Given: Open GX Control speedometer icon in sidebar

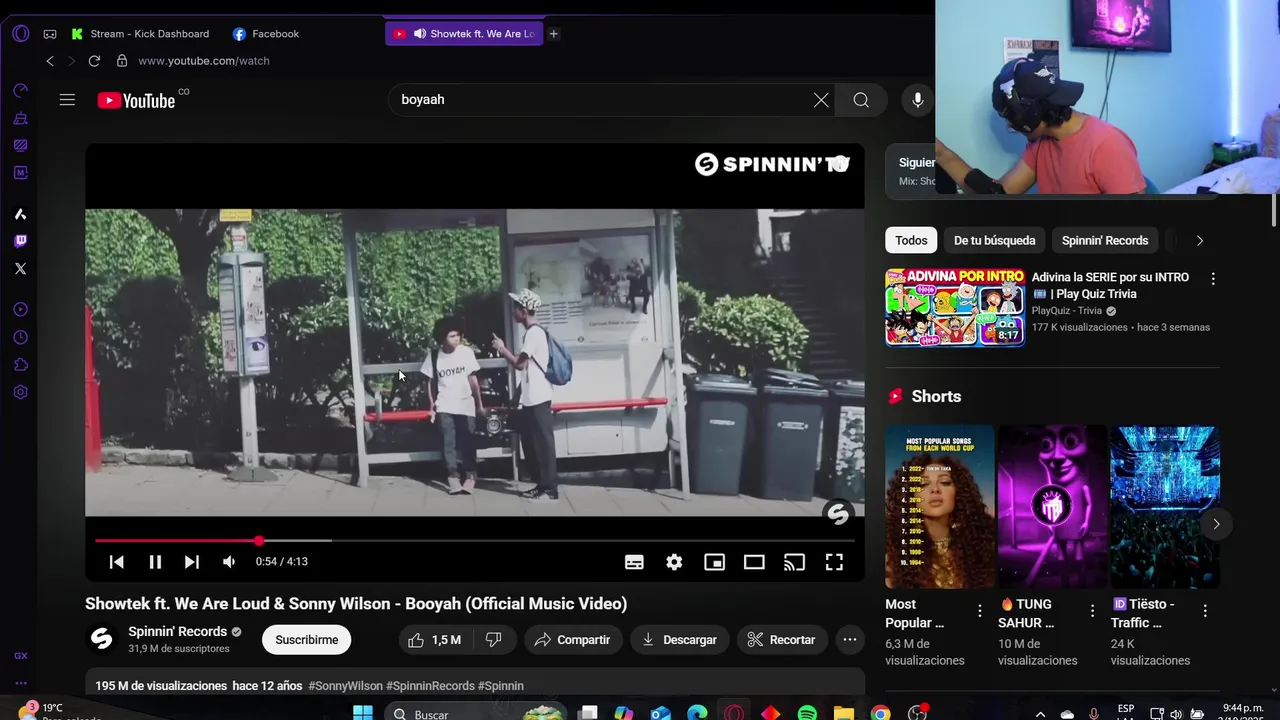Looking at the screenshot, I should [20, 91].
